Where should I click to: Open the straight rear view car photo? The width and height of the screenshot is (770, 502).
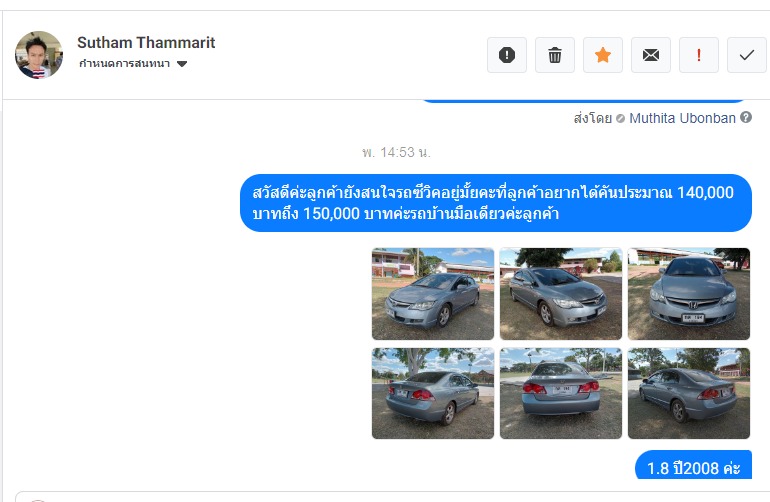click(x=561, y=393)
